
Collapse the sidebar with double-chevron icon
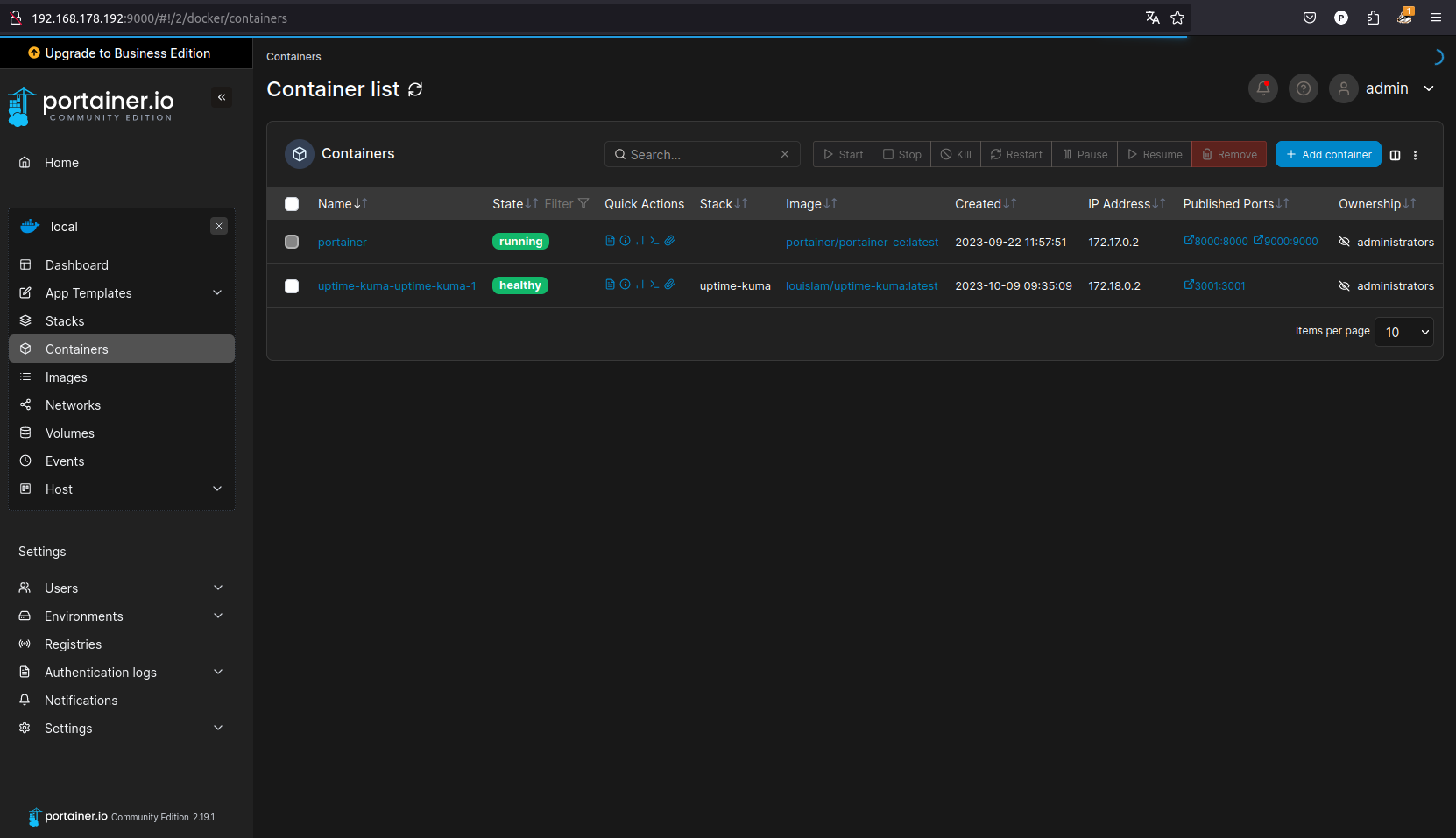click(x=222, y=97)
